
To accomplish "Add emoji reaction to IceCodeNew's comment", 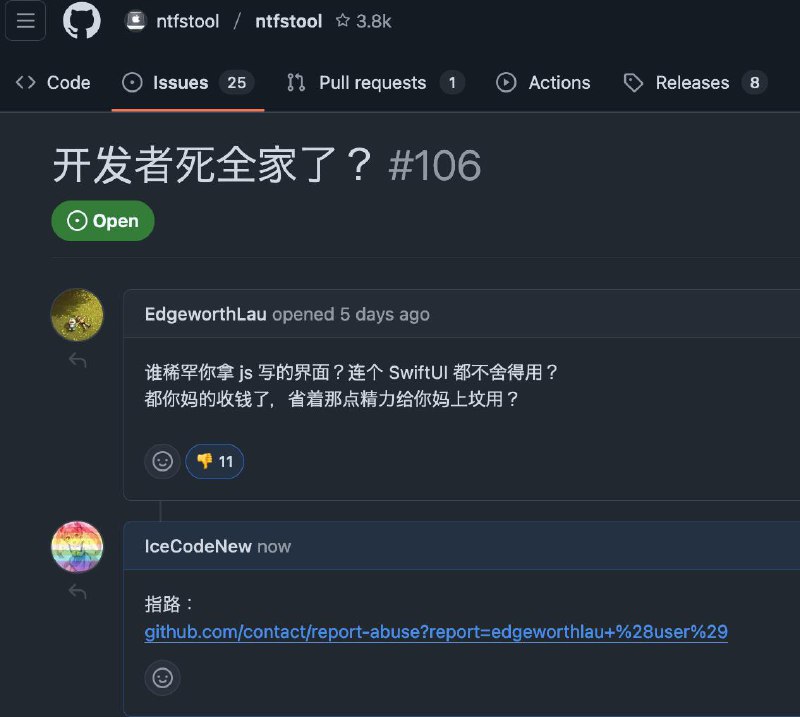I will 162,678.
